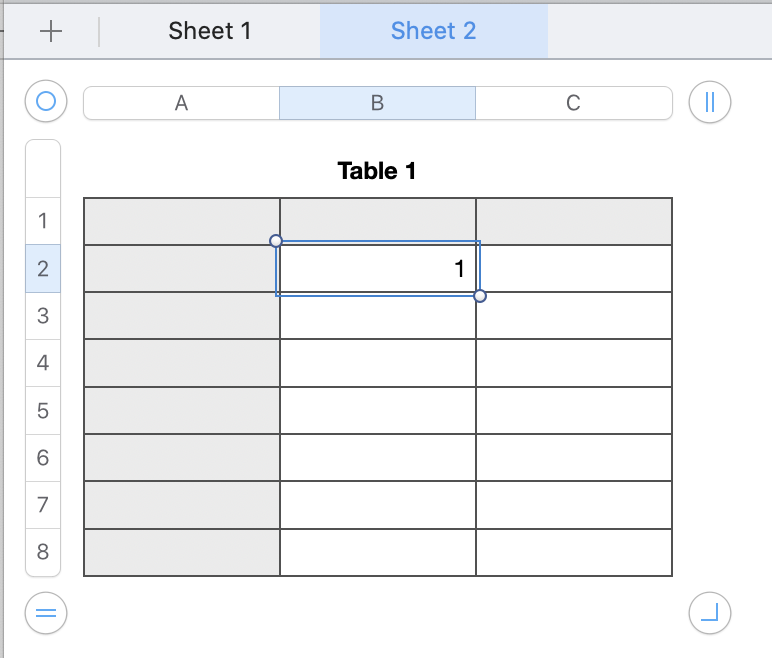The image size is (772, 658).
Task: Select row 1 header
Action: click(43, 221)
